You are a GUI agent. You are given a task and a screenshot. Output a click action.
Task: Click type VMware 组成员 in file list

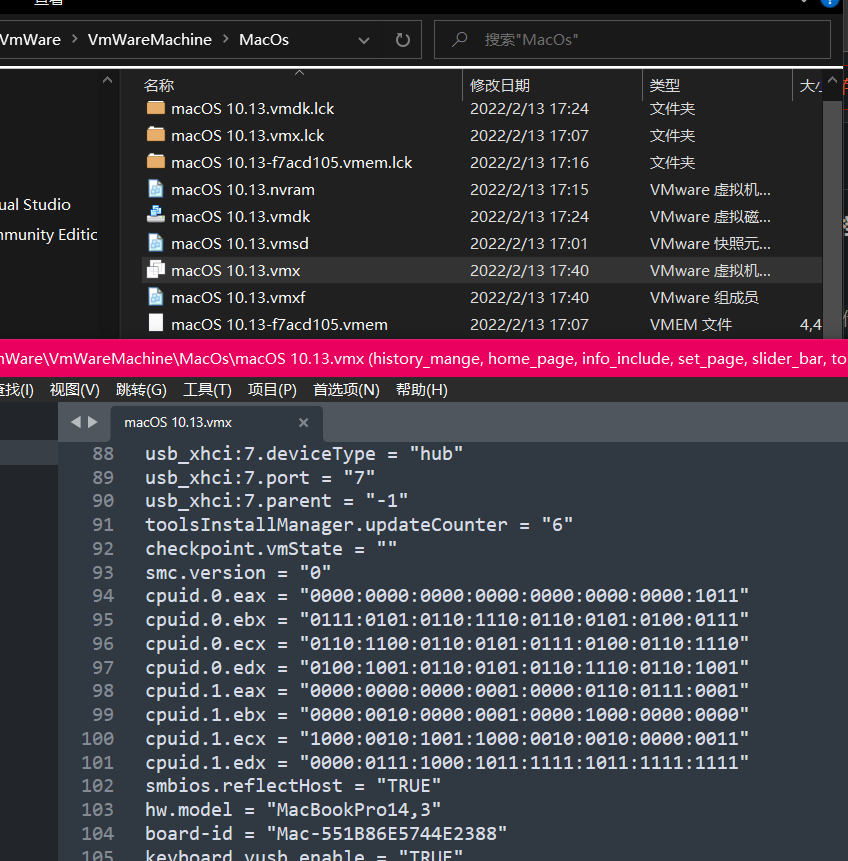click(704, 297)
